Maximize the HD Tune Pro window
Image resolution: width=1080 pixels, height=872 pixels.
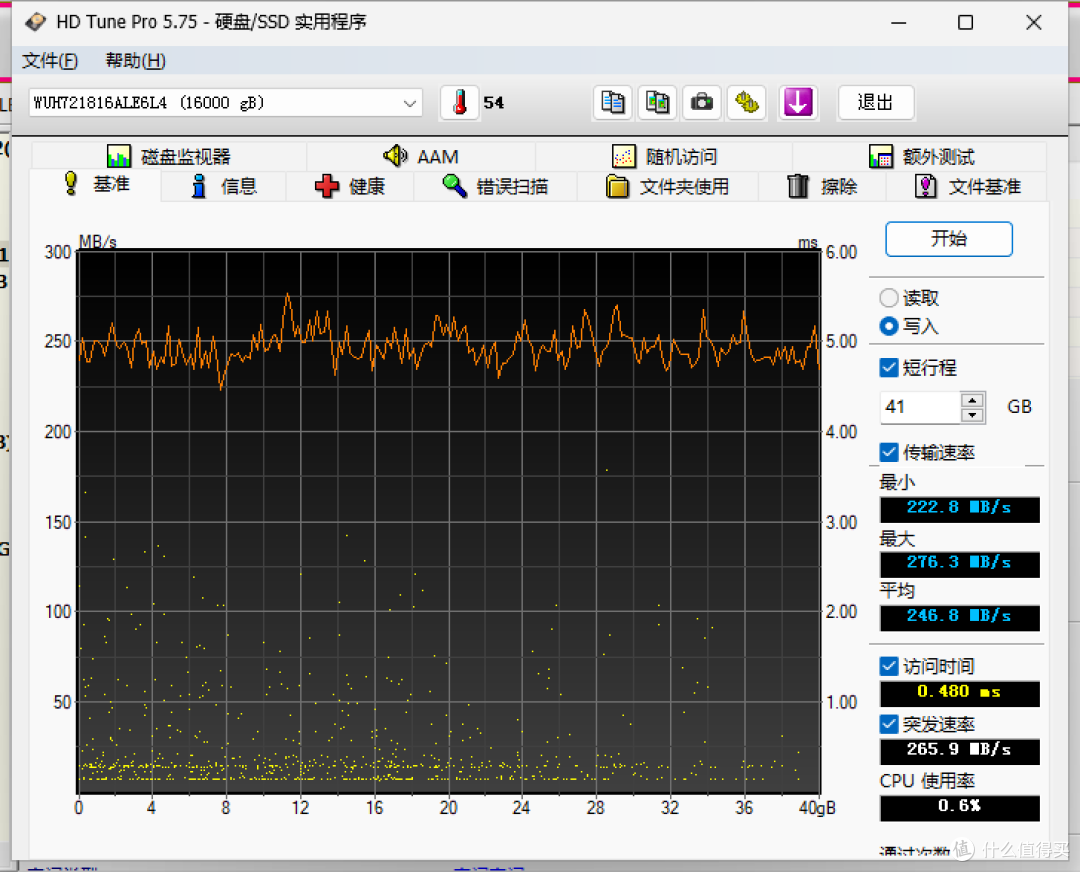pyautogui.click(x=966, y=23)
